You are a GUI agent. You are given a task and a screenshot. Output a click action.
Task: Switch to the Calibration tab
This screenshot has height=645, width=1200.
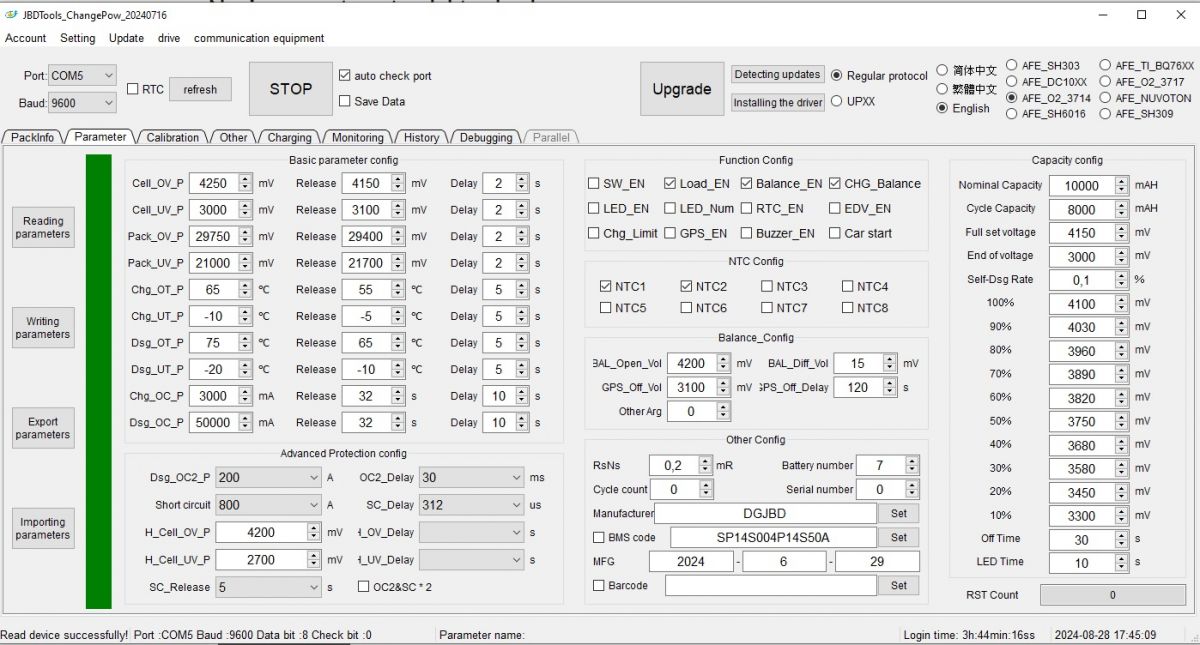coord(173,137)
